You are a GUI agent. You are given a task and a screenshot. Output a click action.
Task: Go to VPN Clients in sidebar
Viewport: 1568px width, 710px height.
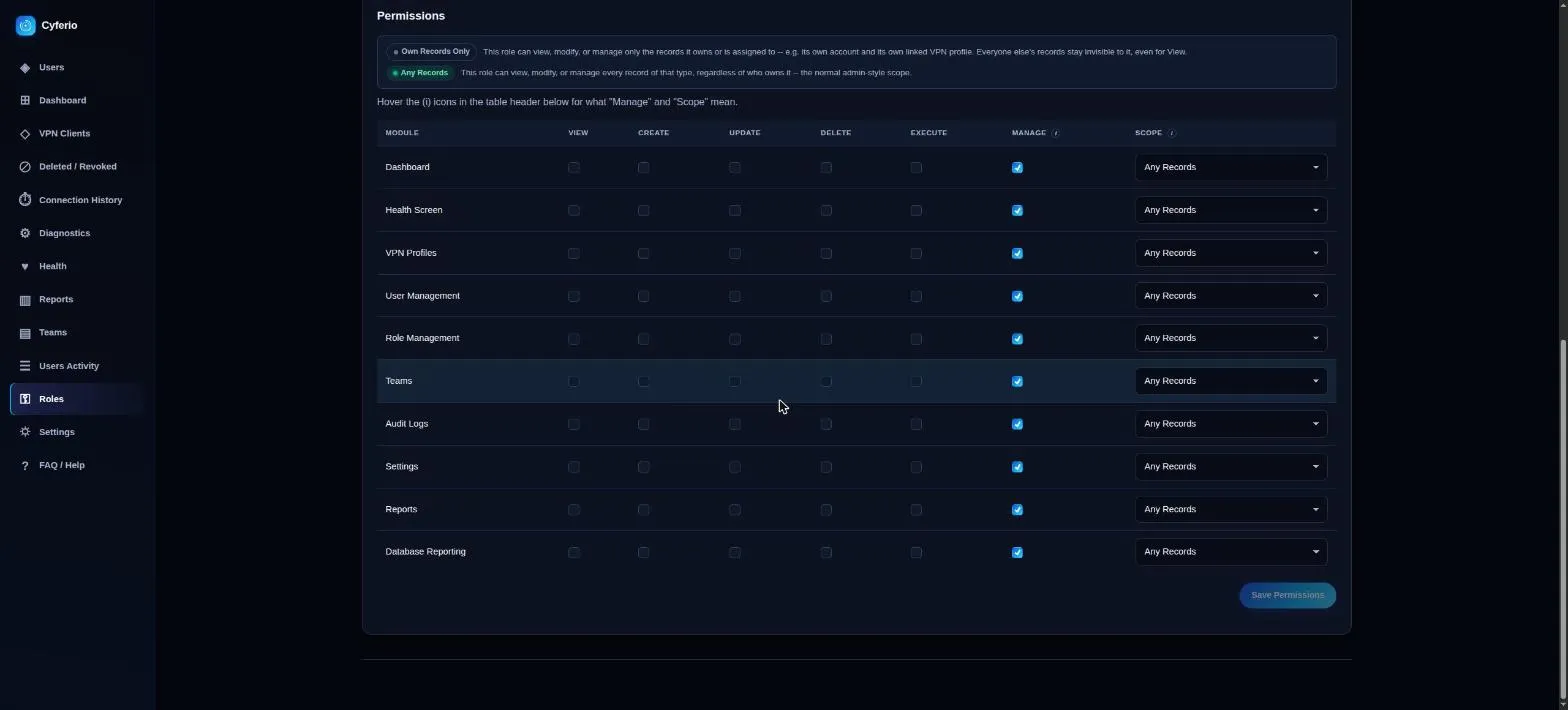(x=77, y=133)
